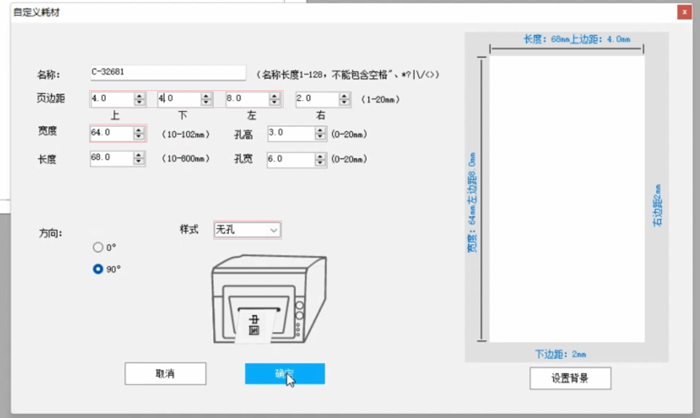
Task: Click the top margin (上) value field
Action: 112,99
